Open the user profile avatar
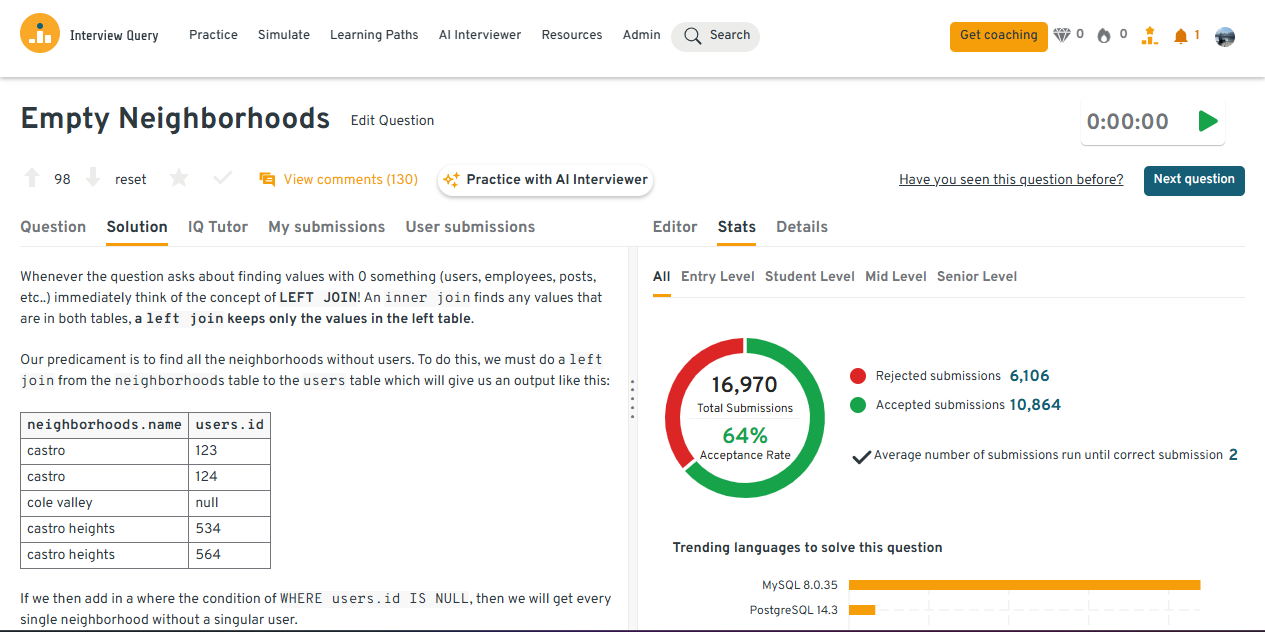The image size is (1265, 632). [1225, 37]
